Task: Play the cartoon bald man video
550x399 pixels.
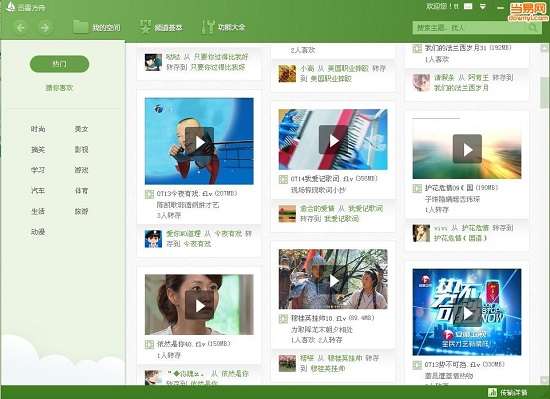Action: pos(199,141)
